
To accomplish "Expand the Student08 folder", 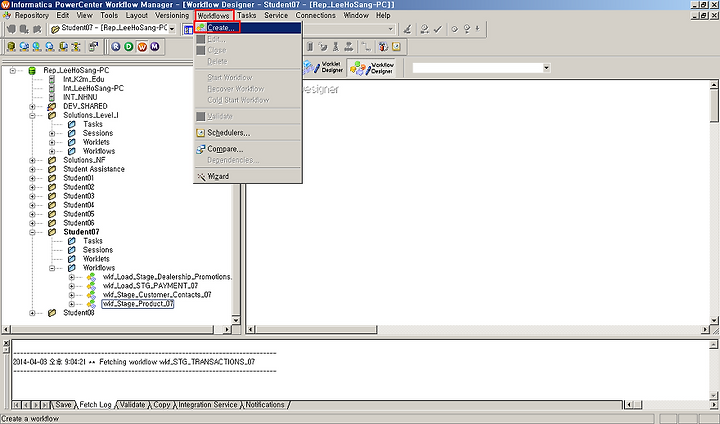I will pos(32,313).
